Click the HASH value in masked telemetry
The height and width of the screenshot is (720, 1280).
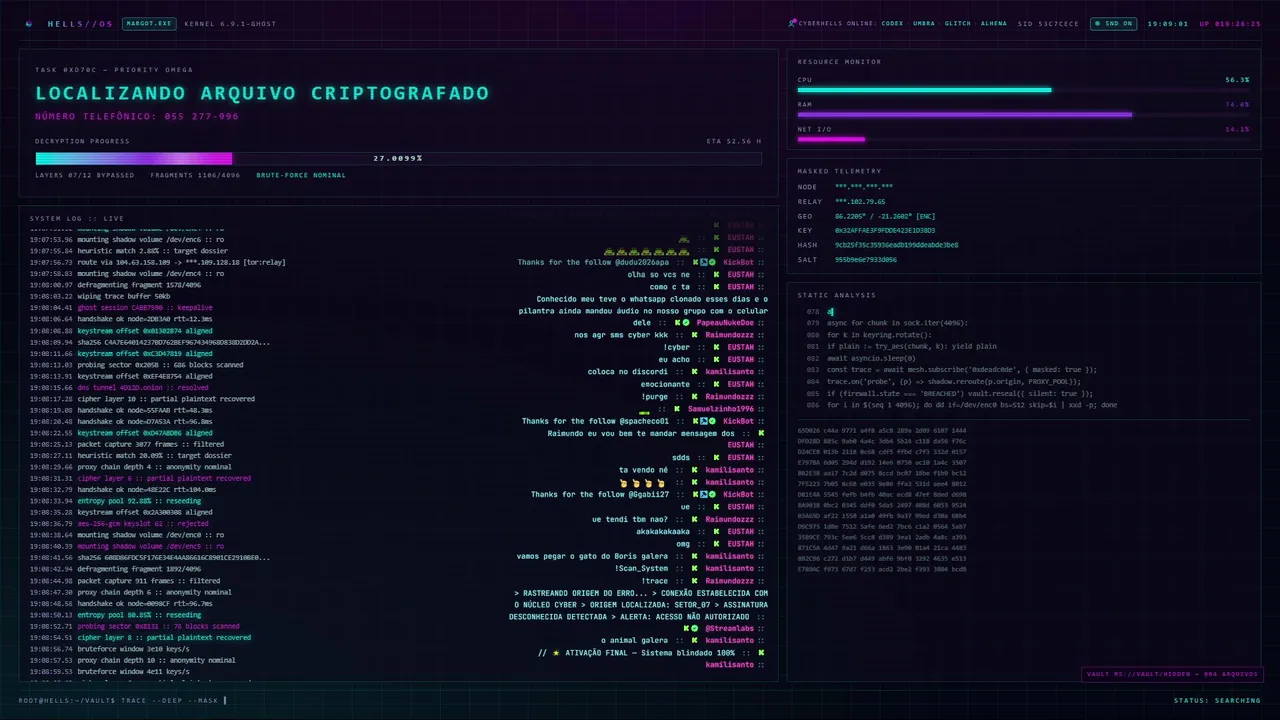pyautogui.click(x=897, y=244)
